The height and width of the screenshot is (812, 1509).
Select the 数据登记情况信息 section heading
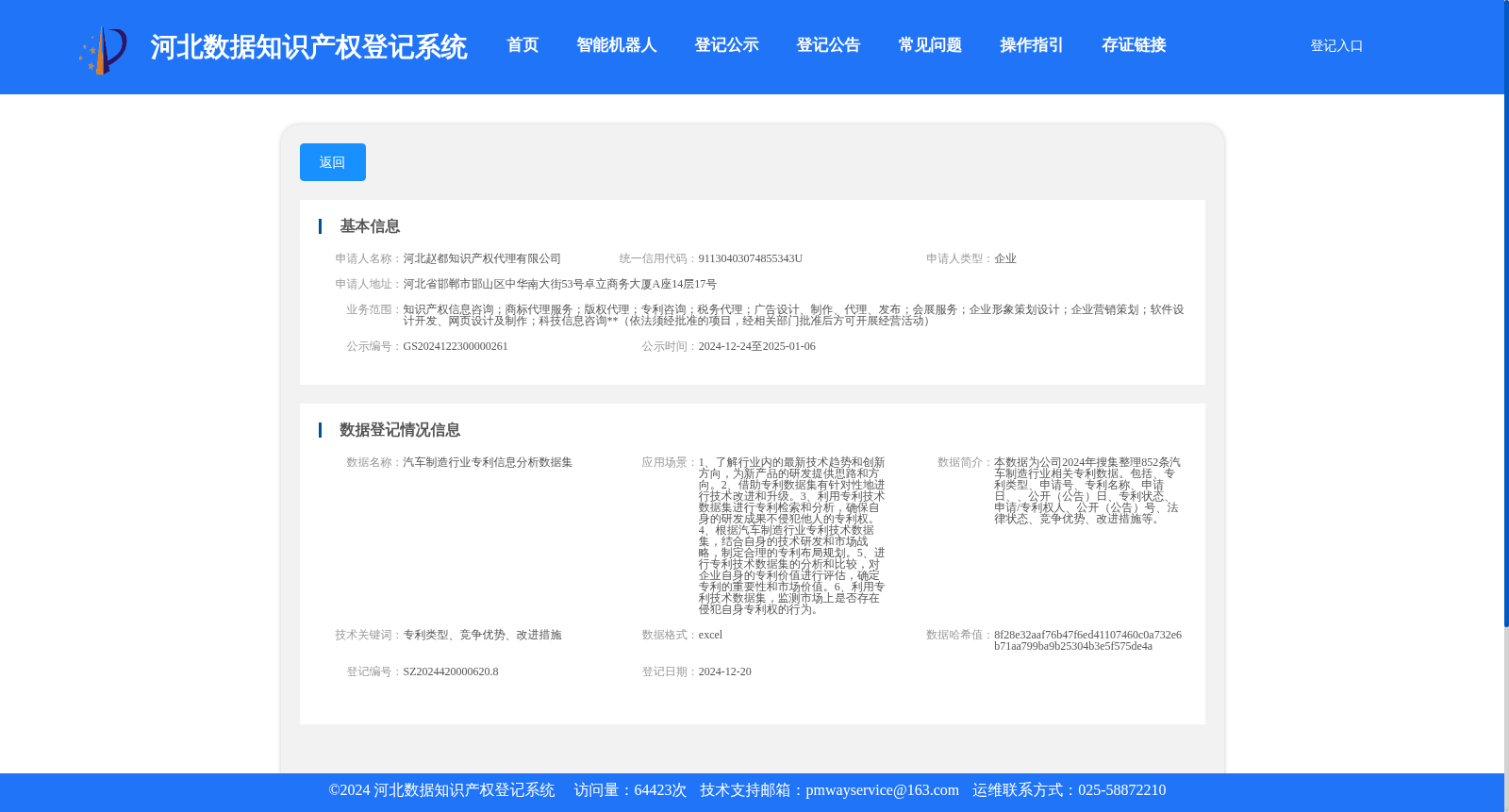[400, 430]
